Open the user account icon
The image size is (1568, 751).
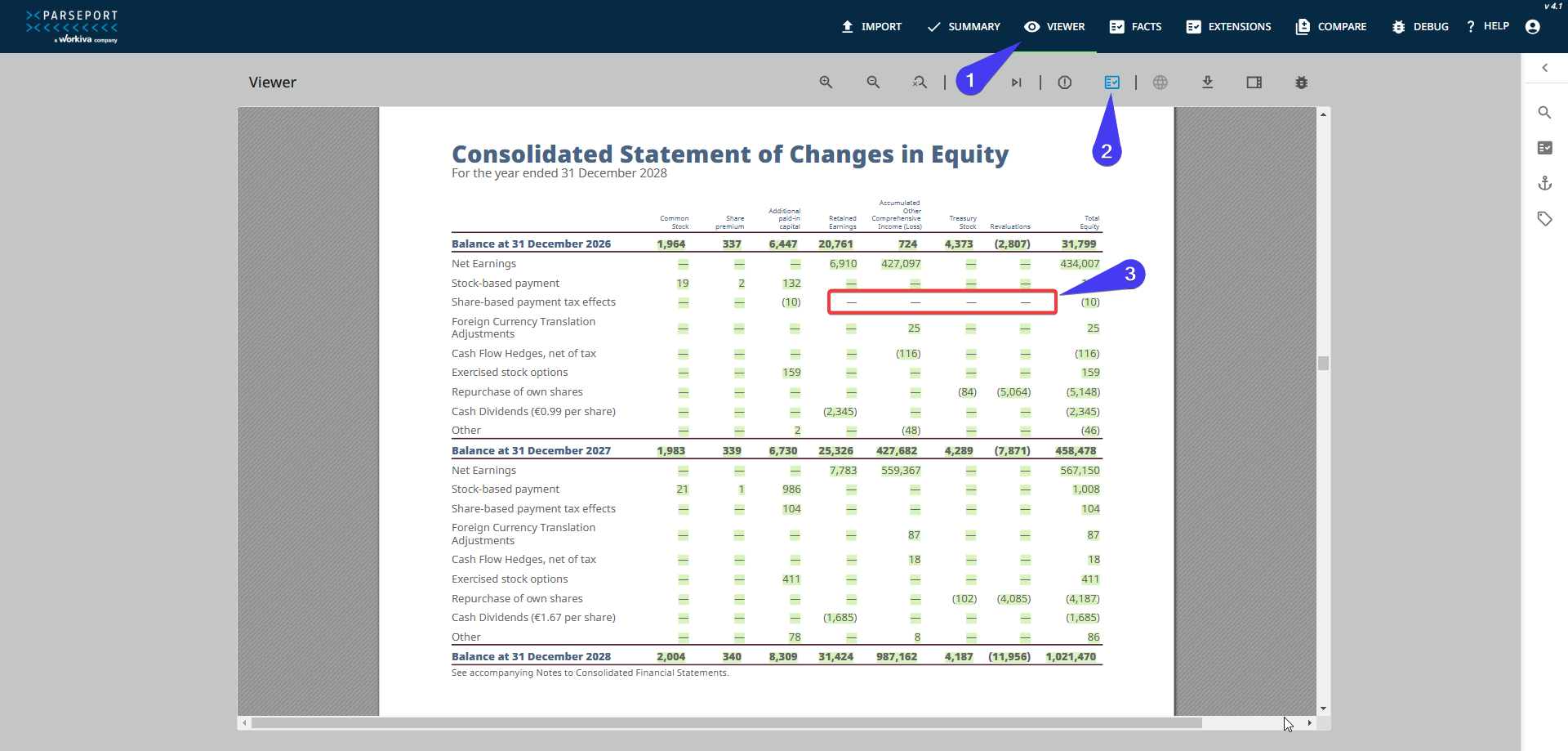coord(1533,27)
